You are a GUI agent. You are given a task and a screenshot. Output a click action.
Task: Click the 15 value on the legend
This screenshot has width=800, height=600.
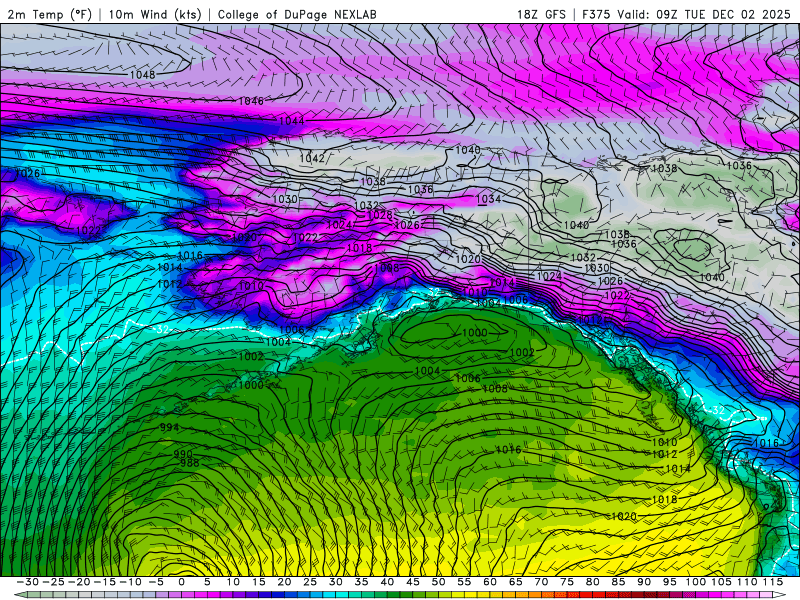pyautogui.click(x=259, y=582)
